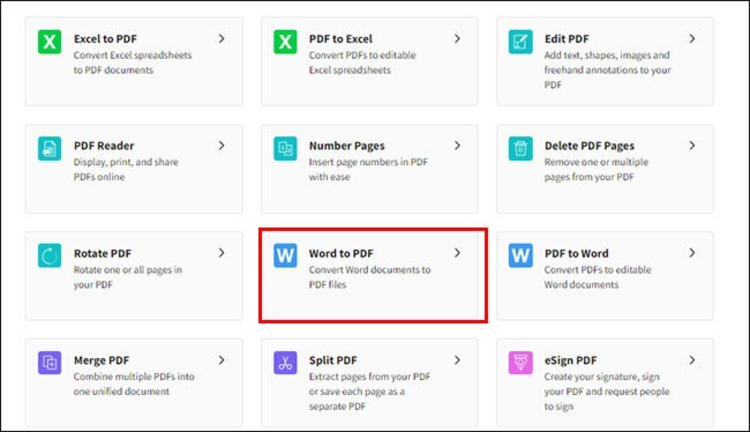Select the Merge PDF title
The height and width of the screenshot is (432, 750).
coord(101,360)
